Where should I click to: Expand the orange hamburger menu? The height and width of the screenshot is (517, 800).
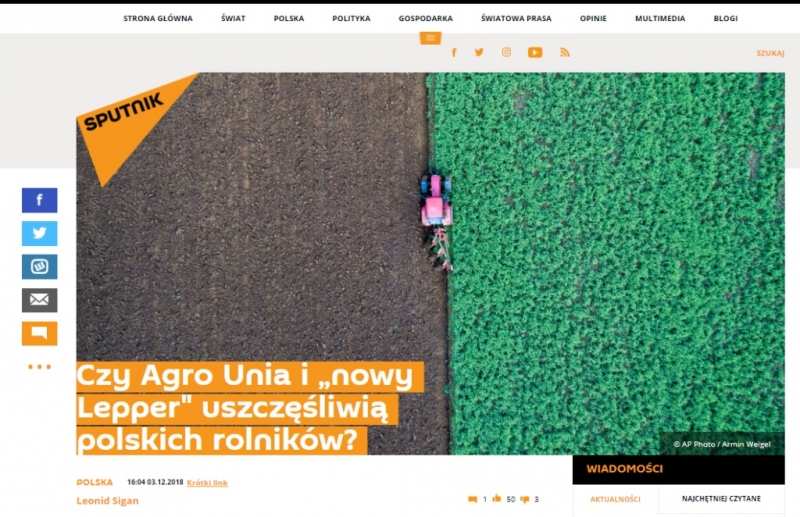tap(430, 38)
